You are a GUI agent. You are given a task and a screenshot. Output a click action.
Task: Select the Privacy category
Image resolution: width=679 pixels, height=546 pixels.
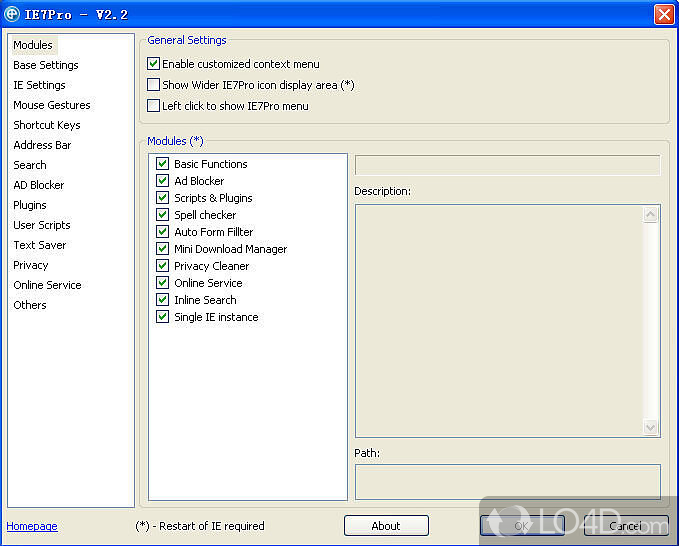click(x=31, y=265)
